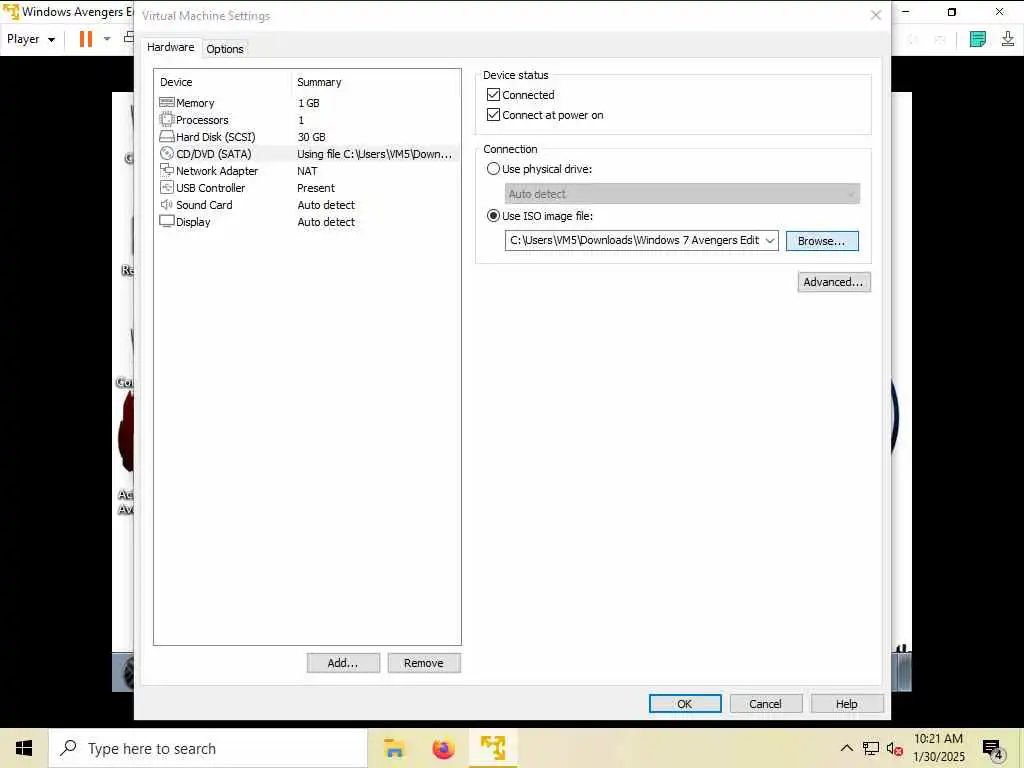
Task: Open the notes icon in Player toolbar
Action: coord(978,39)
